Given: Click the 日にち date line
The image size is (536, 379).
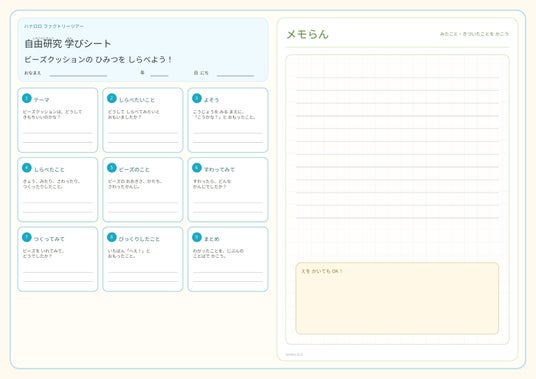Looking at the screenshot, I should click(235, 75).
